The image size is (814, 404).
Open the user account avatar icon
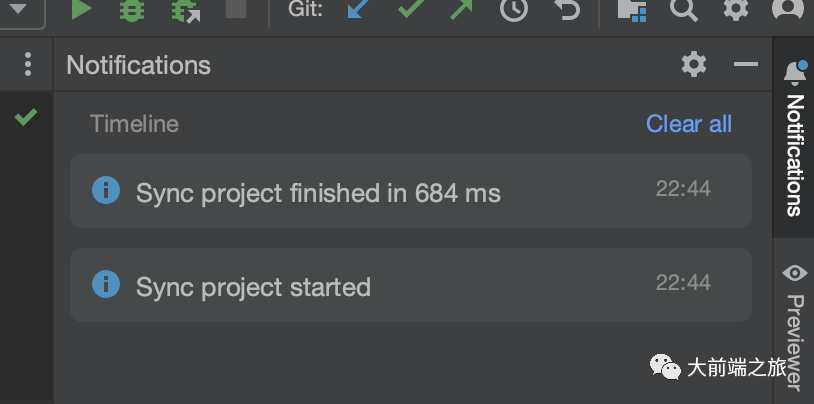789,8
